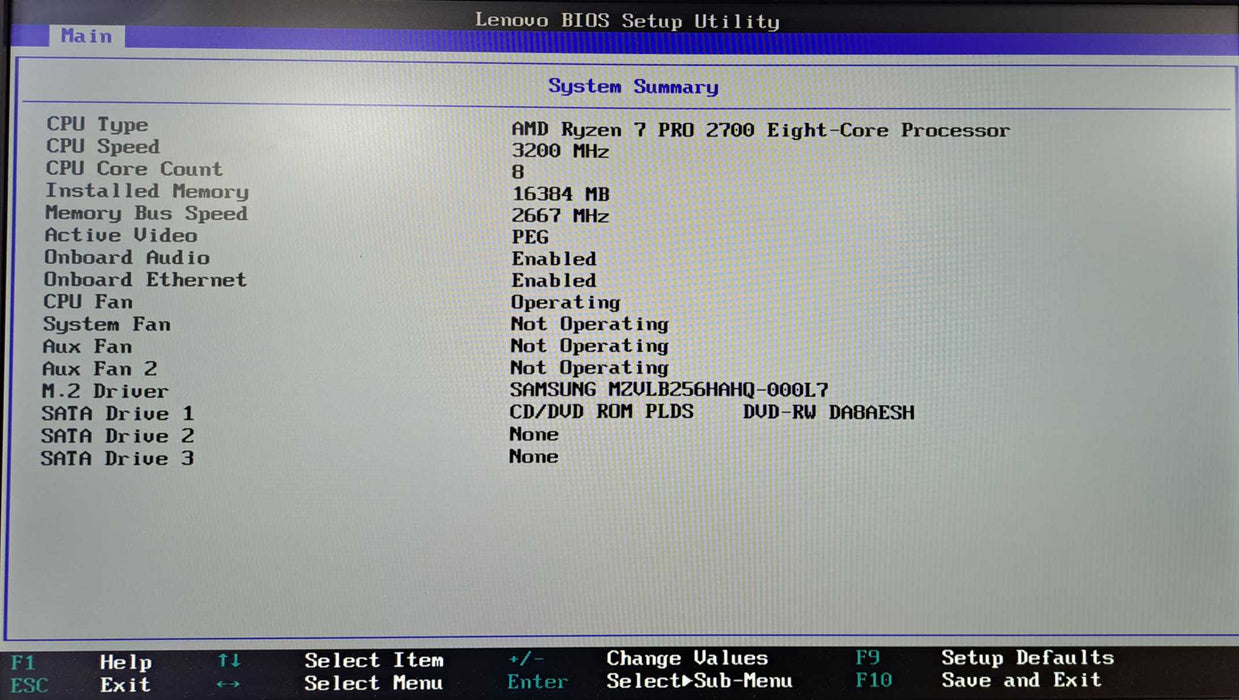The width and height of the screenshot is (1239, 700).
Task: Click the Onboard Audio Enabled value
Action: (553, 258)
